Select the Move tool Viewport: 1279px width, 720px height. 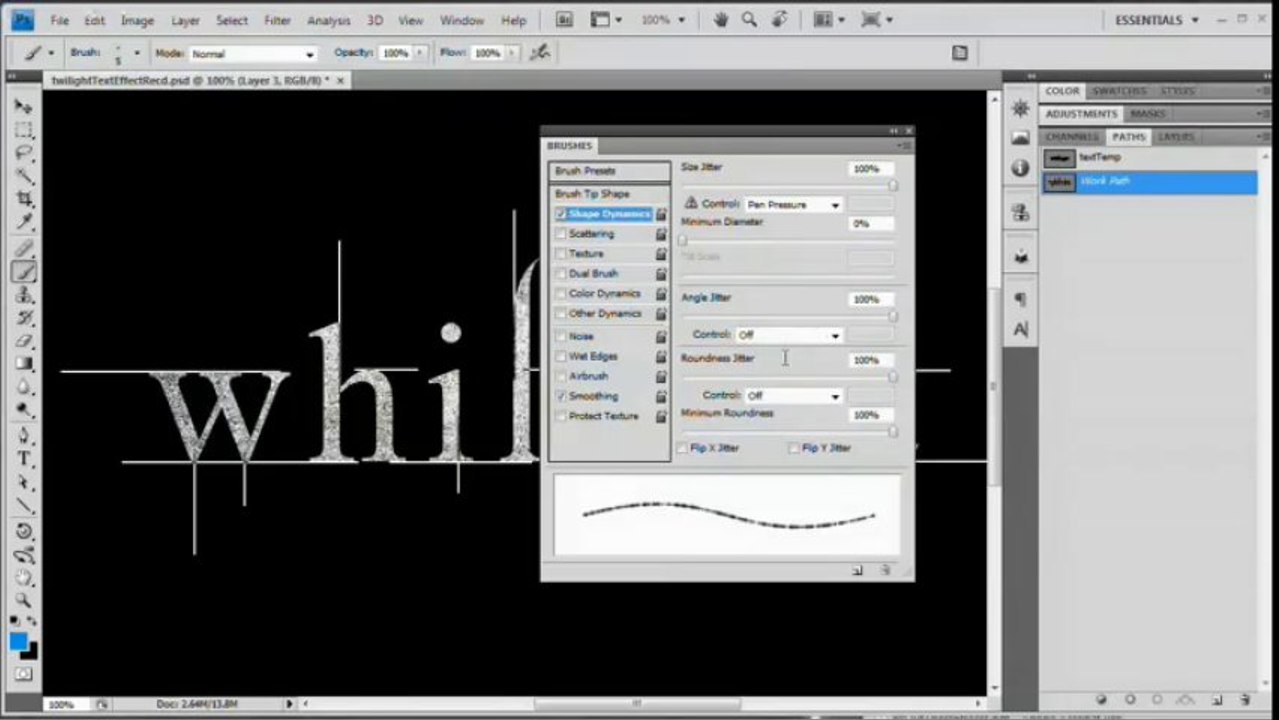pos(23,106)
